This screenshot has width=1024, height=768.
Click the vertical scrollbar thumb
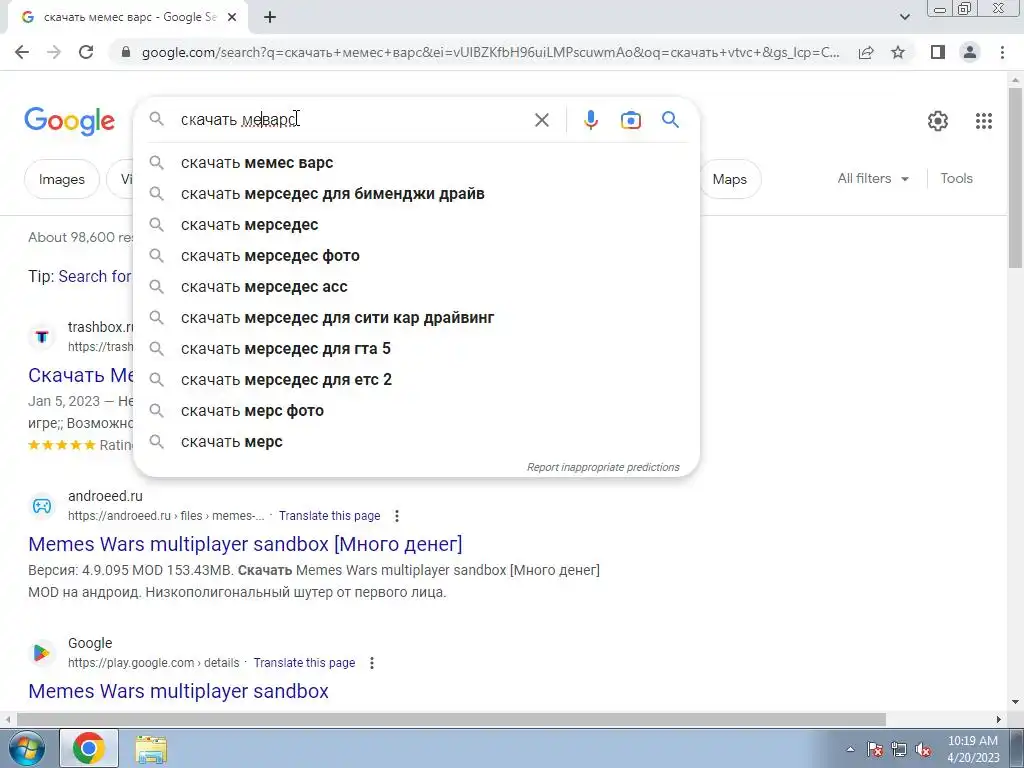point(1015,176)
